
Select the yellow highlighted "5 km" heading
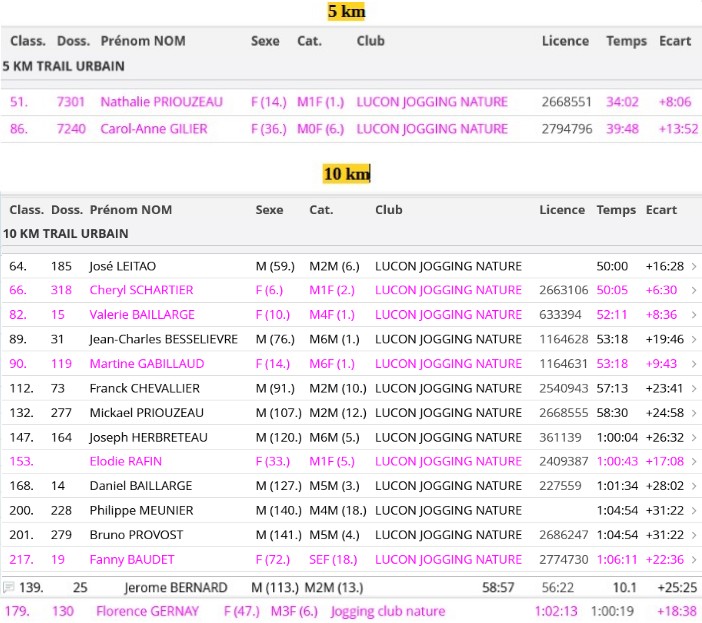click(x=346, y=12)
